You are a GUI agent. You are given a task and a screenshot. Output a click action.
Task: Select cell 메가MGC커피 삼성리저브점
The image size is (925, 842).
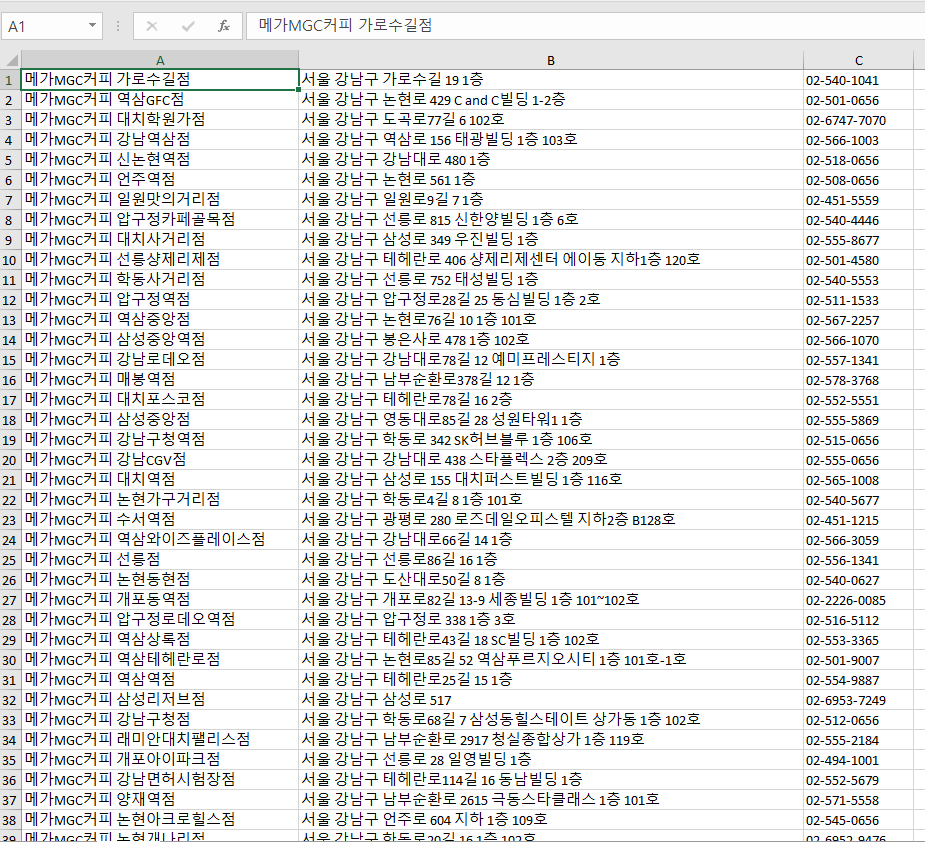tap(160, 700)
